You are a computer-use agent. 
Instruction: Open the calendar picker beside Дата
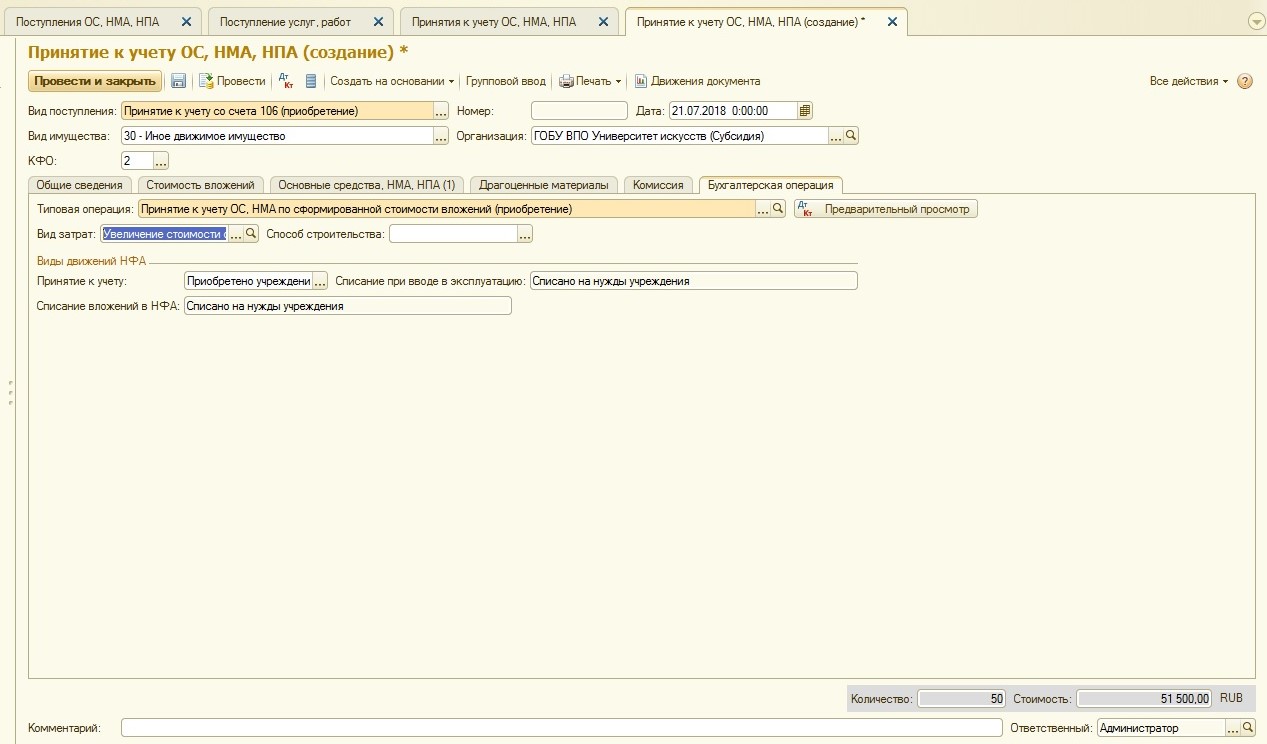coord(806,111)
